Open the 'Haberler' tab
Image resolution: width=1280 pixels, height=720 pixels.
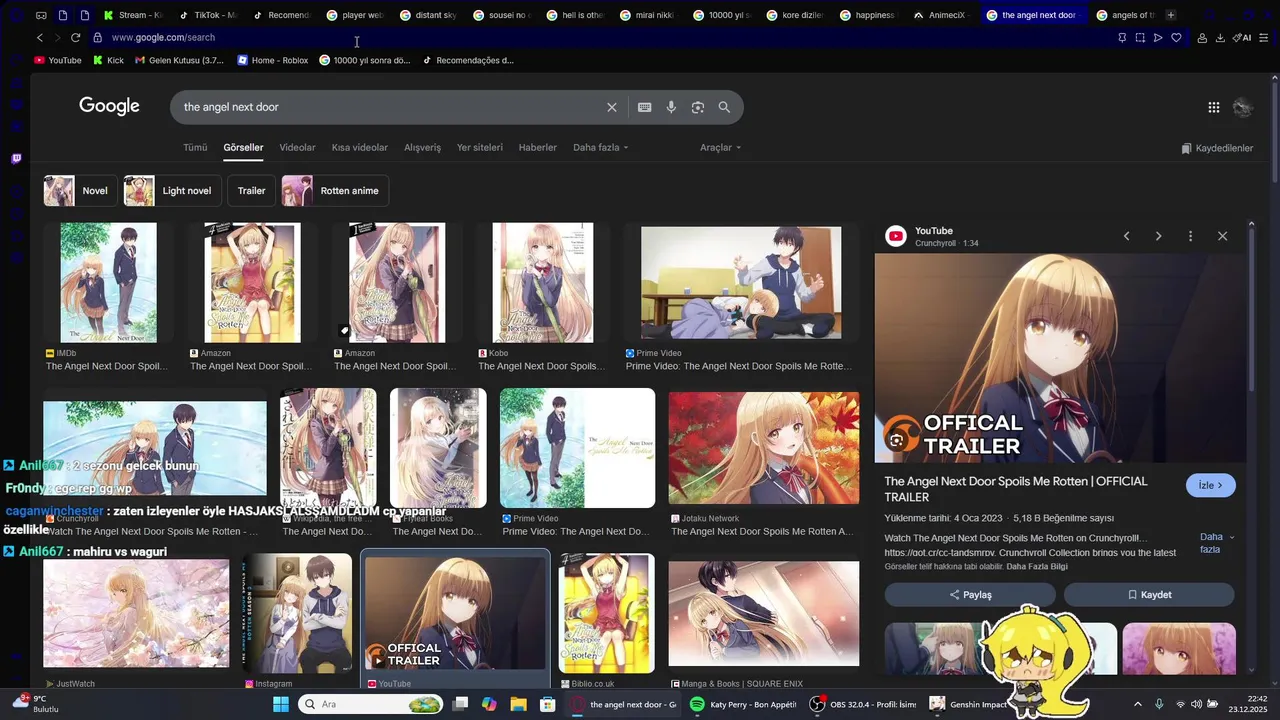tap(537, 147)
